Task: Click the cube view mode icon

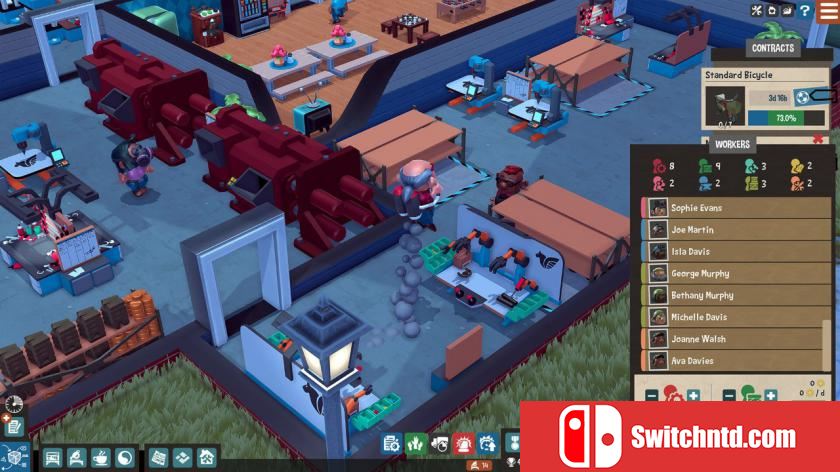Action: 14,457
